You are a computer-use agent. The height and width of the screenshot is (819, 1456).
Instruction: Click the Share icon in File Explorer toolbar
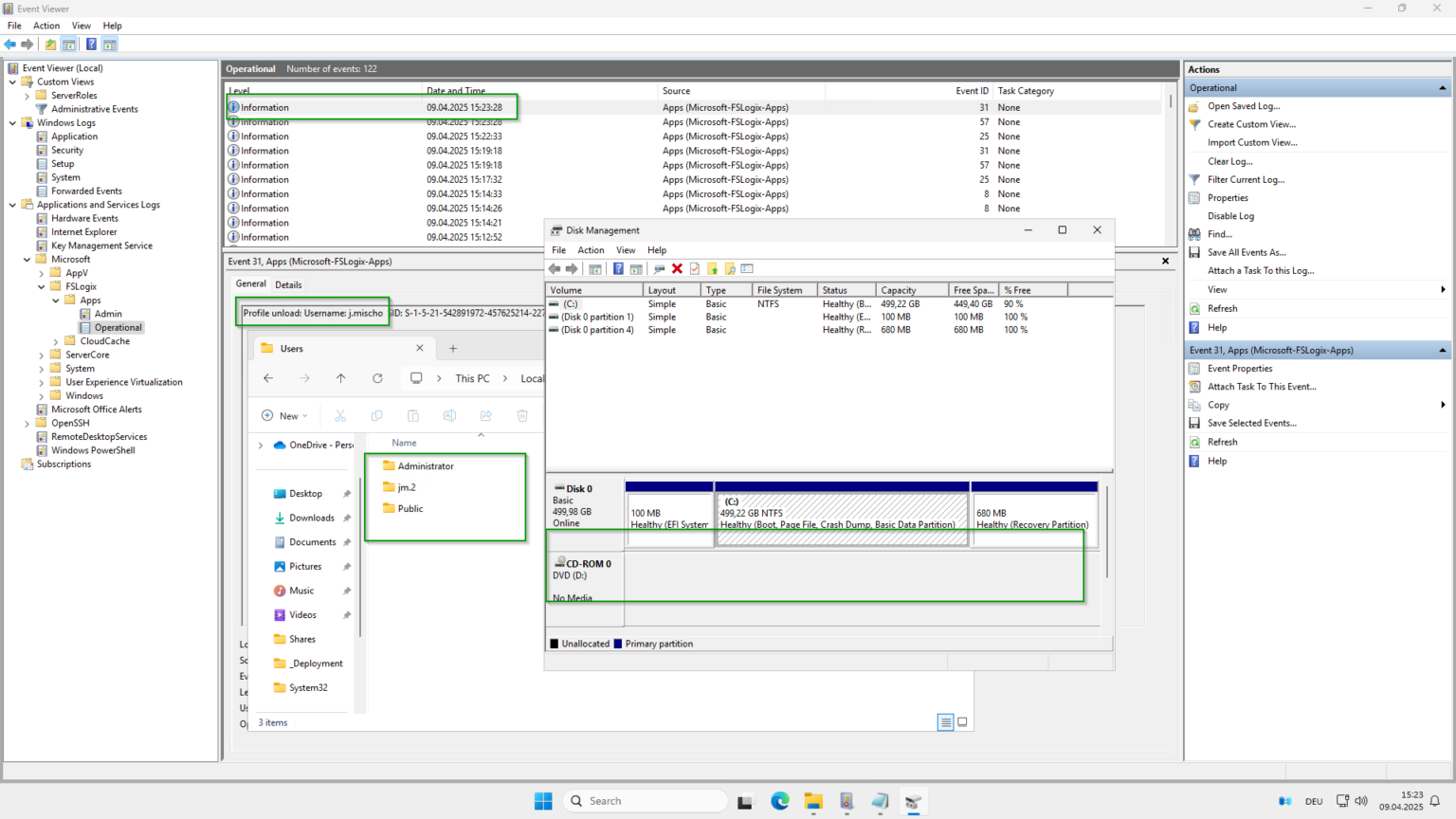pos(486,415)
